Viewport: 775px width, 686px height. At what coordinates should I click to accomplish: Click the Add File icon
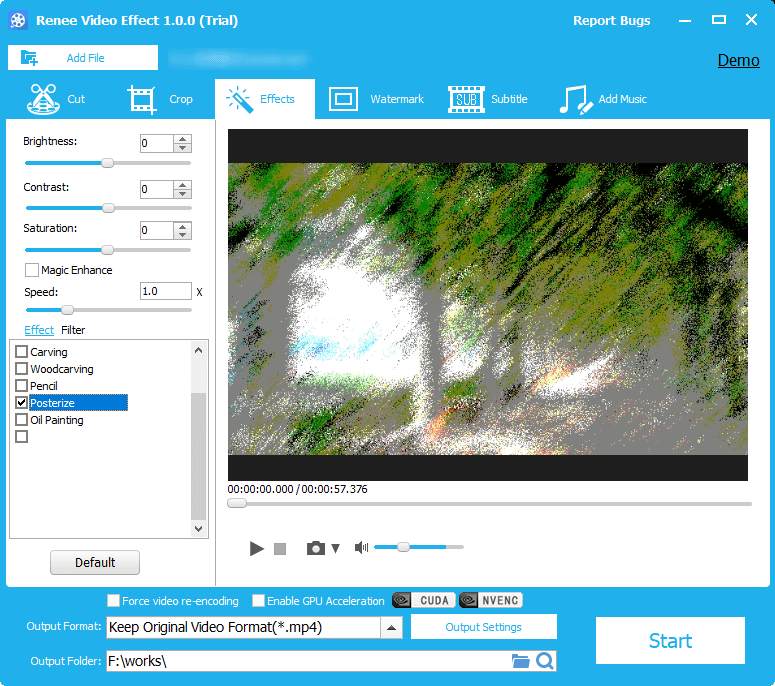[29, 58]
